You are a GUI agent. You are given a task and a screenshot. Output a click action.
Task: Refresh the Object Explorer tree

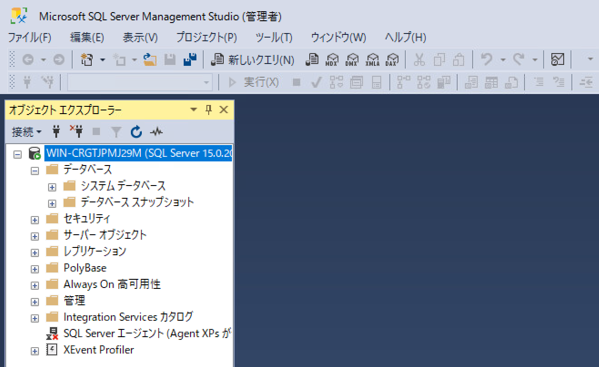[x=136, y=132]
